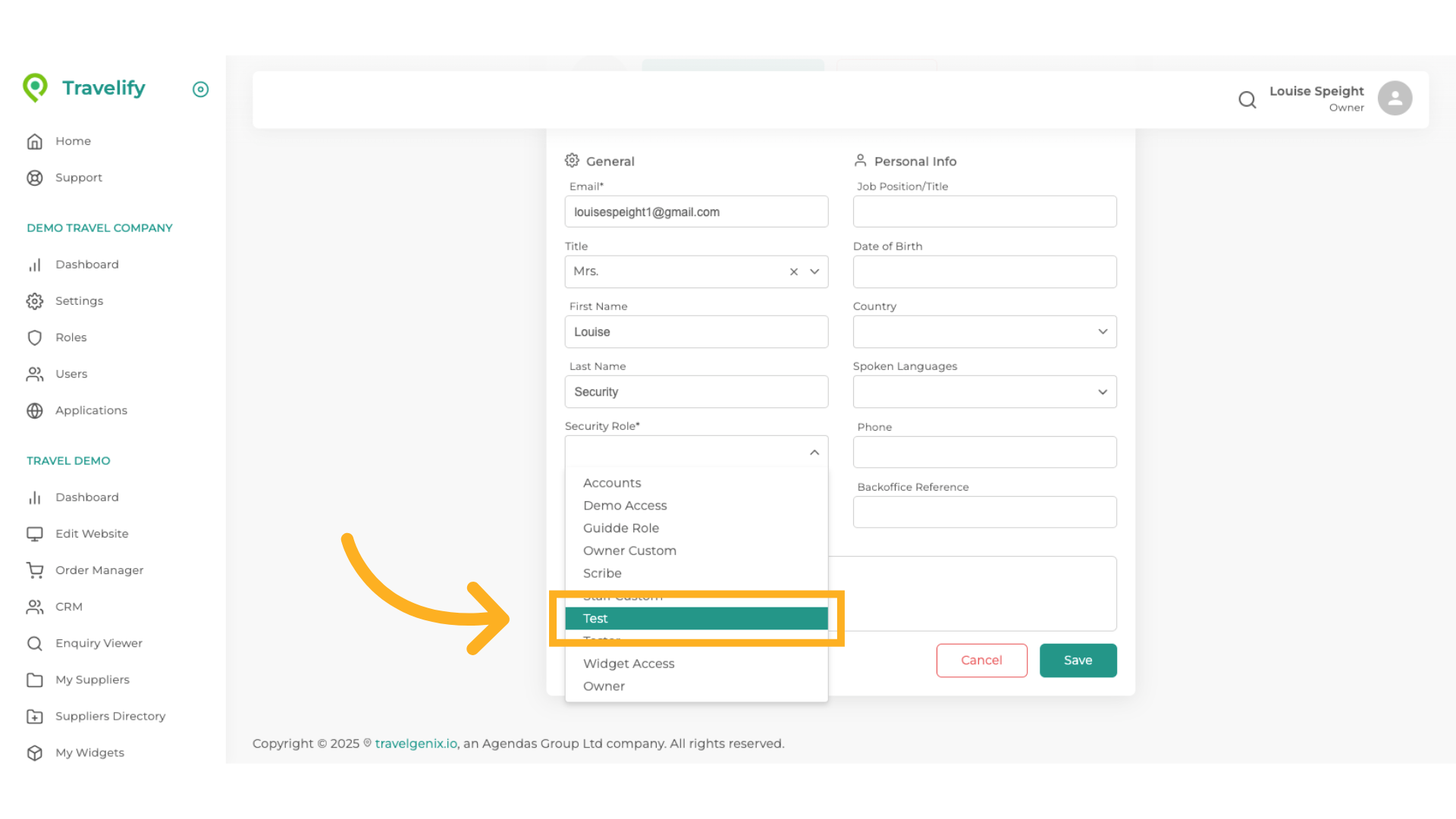This screenshot has width=1456, height=819.
Task: Open Suppliers Directory folder icon
Action: [x=35, y=716]
